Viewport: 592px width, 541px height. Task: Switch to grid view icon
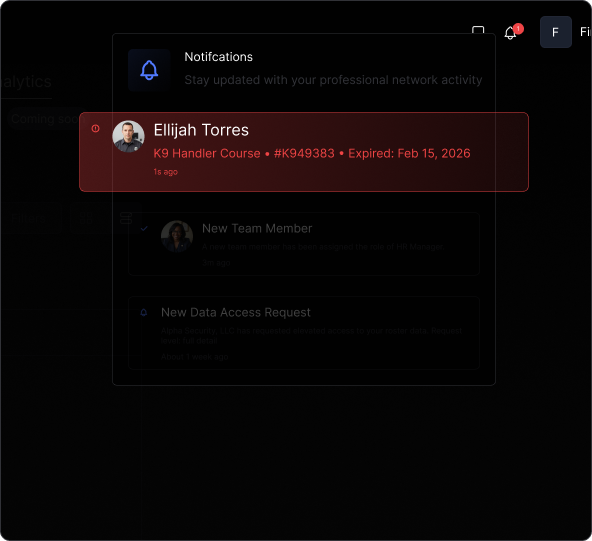point(86,218)
